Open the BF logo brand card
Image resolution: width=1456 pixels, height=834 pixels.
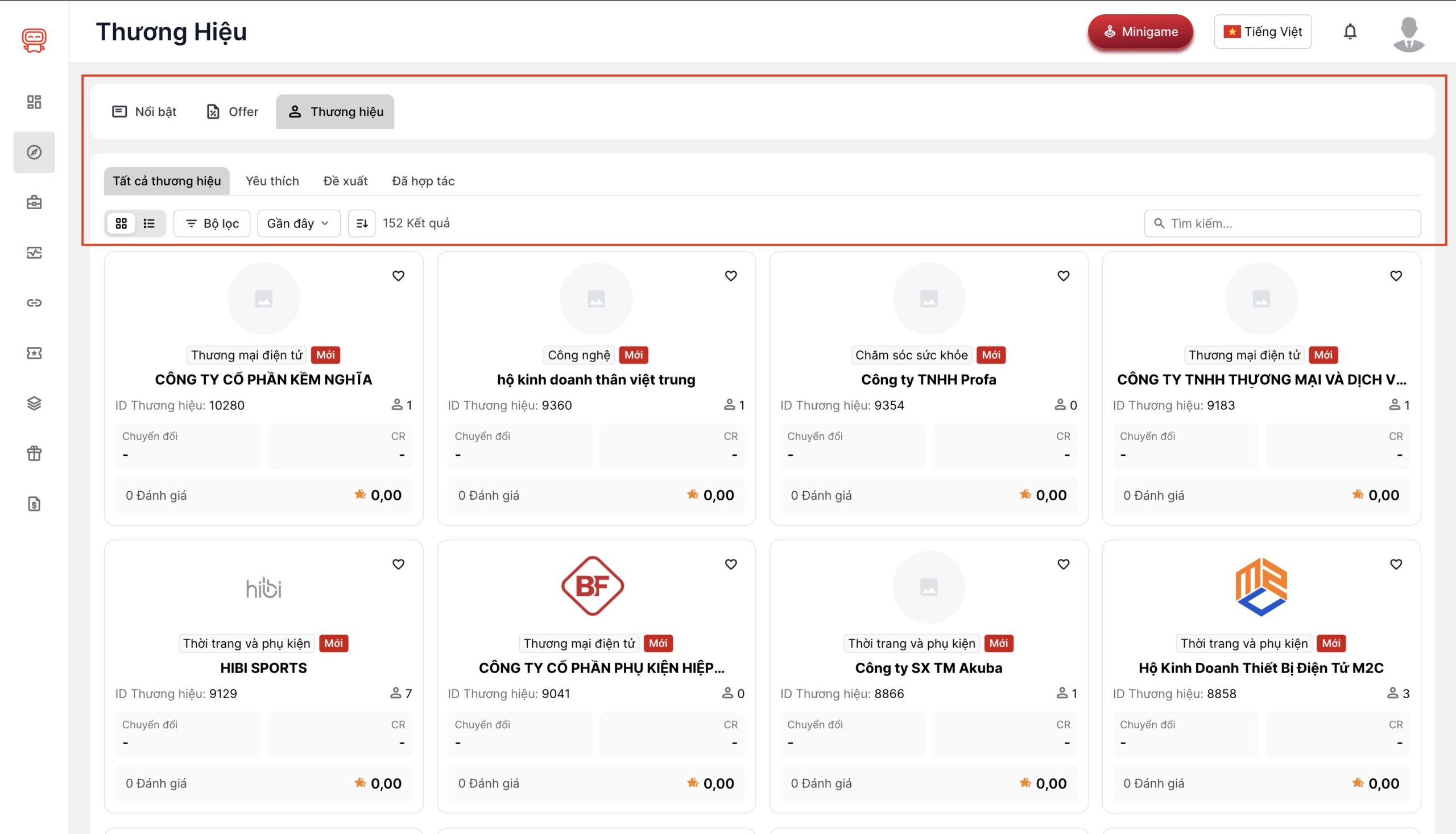(x=593, y=586)
